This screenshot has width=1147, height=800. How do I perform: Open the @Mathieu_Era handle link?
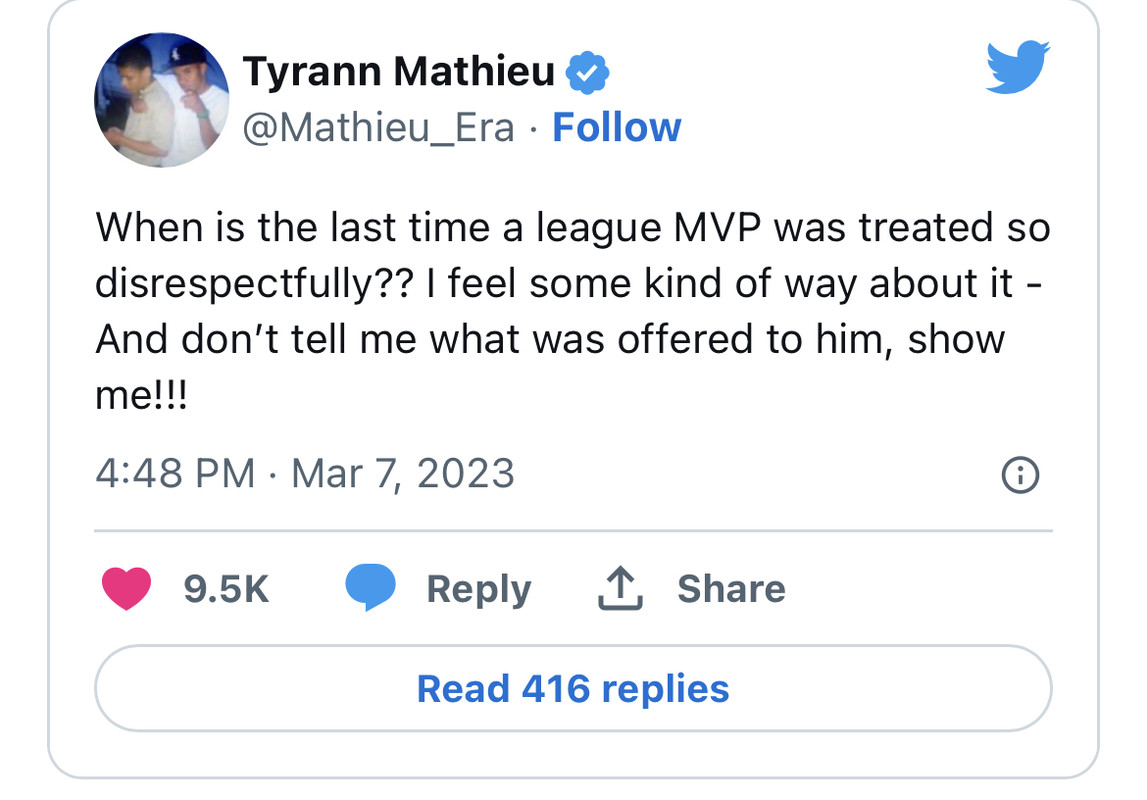379,128
